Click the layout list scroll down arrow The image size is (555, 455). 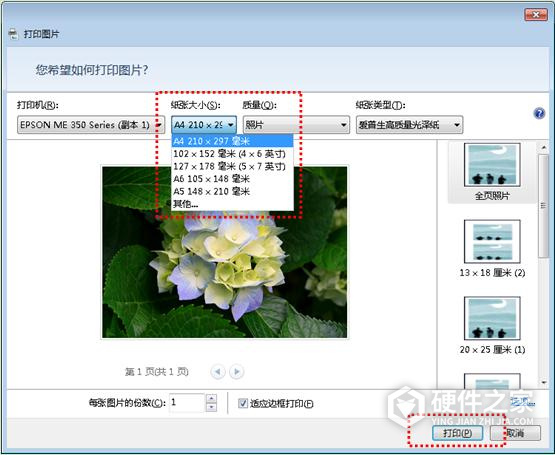[543, 382]
